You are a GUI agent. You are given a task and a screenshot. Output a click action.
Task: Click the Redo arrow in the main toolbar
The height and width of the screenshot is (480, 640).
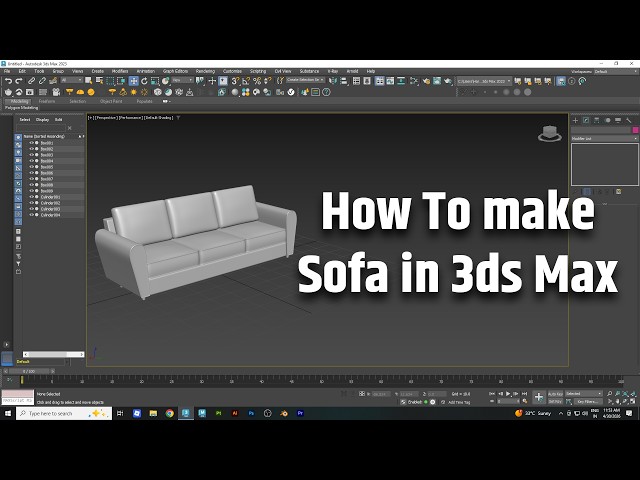[x=19, y=81]
